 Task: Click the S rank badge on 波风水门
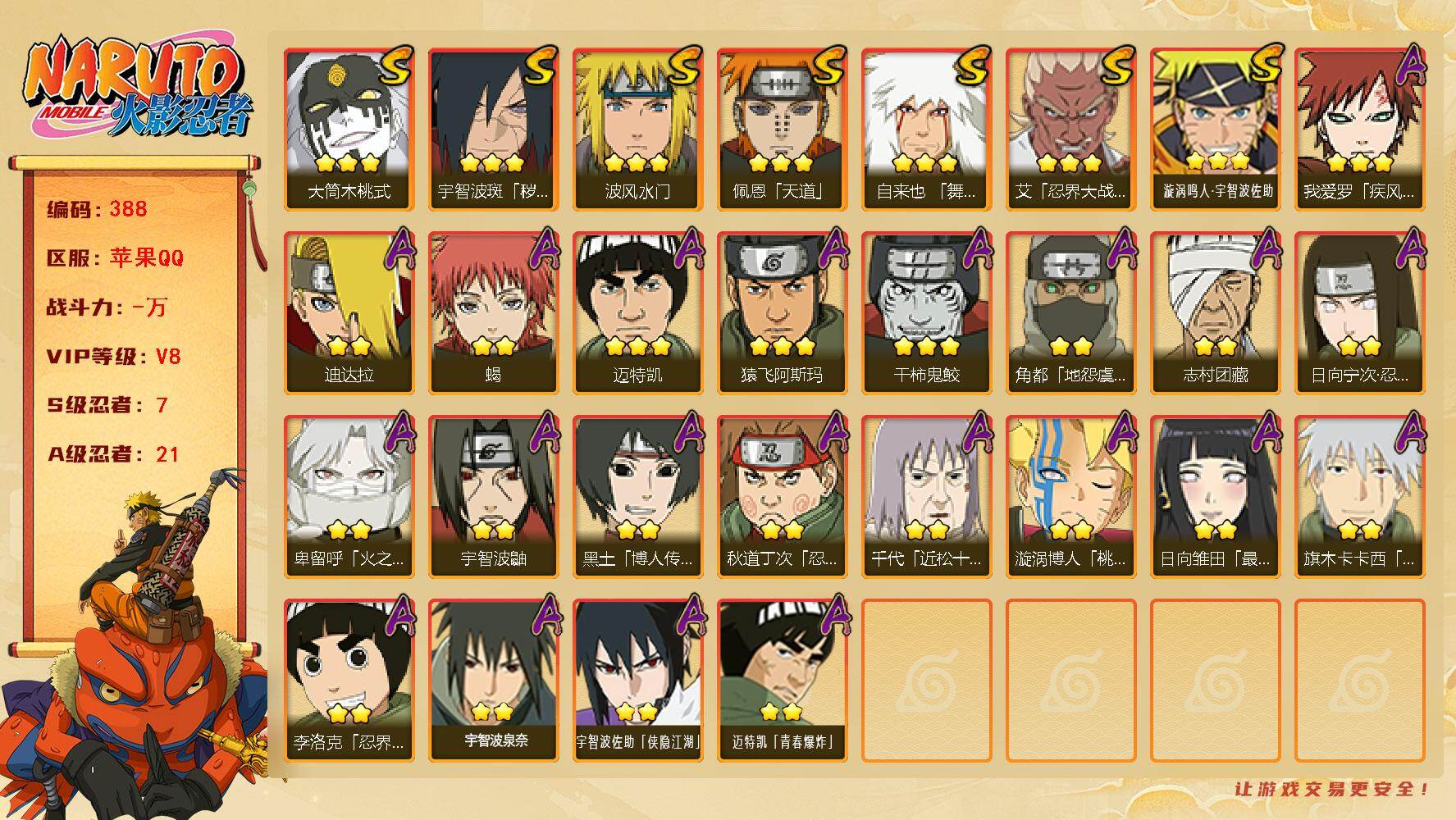click(x=685, y=66)
